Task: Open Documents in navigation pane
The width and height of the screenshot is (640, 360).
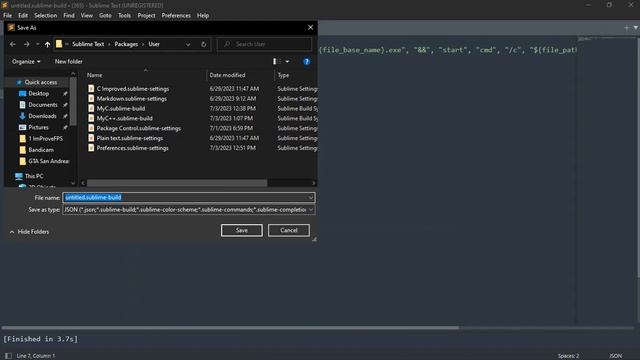Action: [x=42, y=105]
